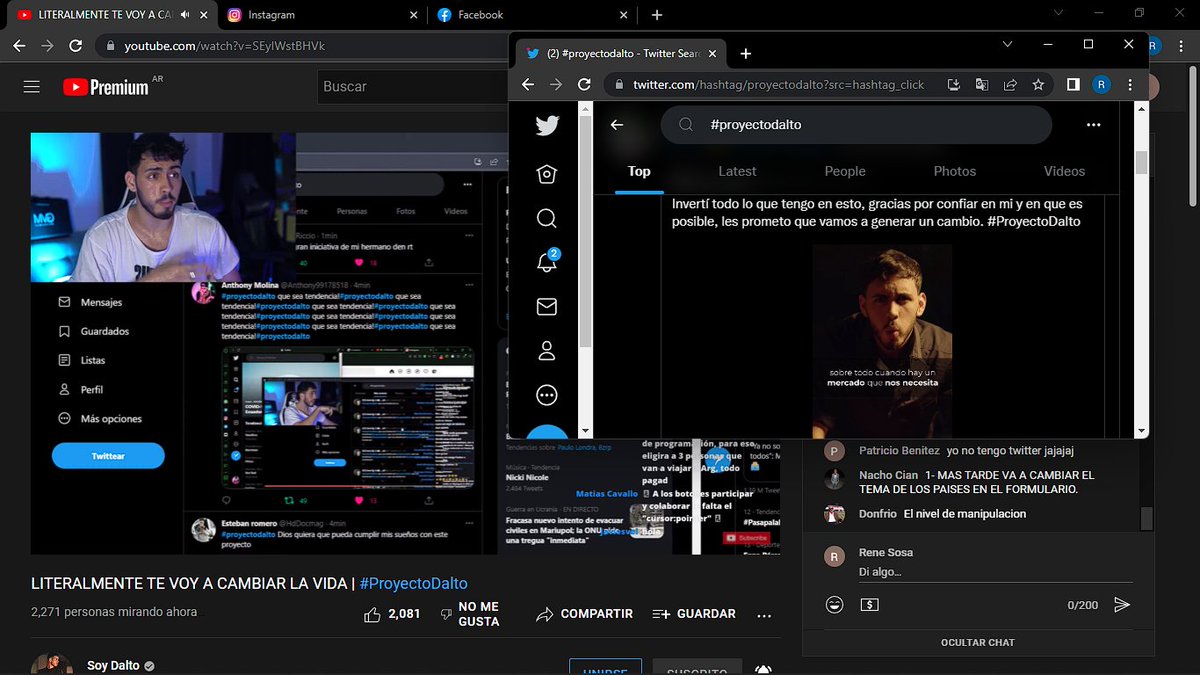Bookmark Twitter page with star icon

(1038, 85)
